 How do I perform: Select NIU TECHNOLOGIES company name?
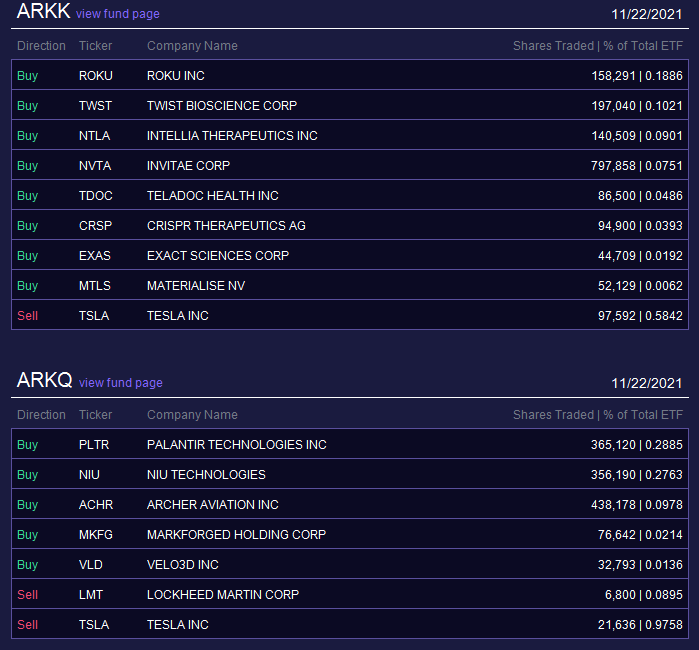tap(206, 474)
